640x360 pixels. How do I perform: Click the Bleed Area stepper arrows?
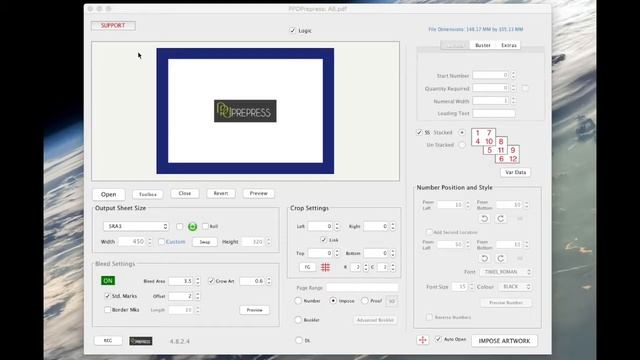tap(198, 281)
